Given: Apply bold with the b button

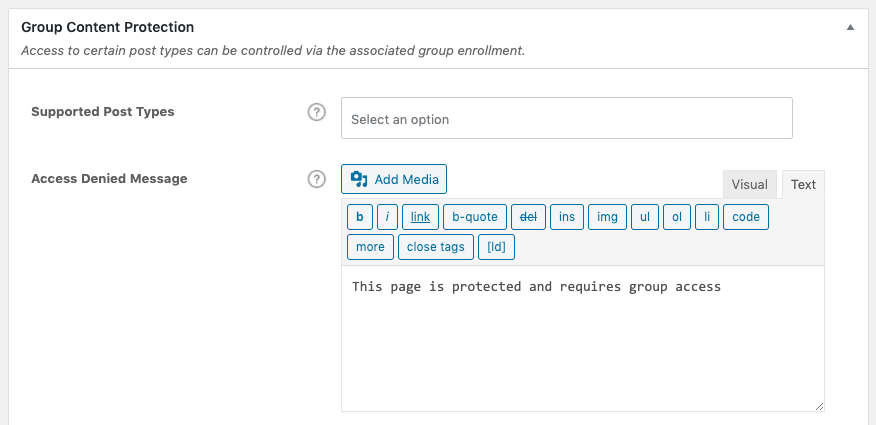Looking at the screenshot, I should (359, 217).
